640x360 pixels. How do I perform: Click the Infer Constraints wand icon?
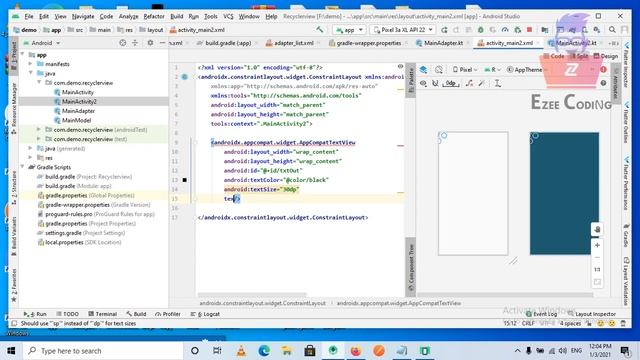tap(482, 83)
